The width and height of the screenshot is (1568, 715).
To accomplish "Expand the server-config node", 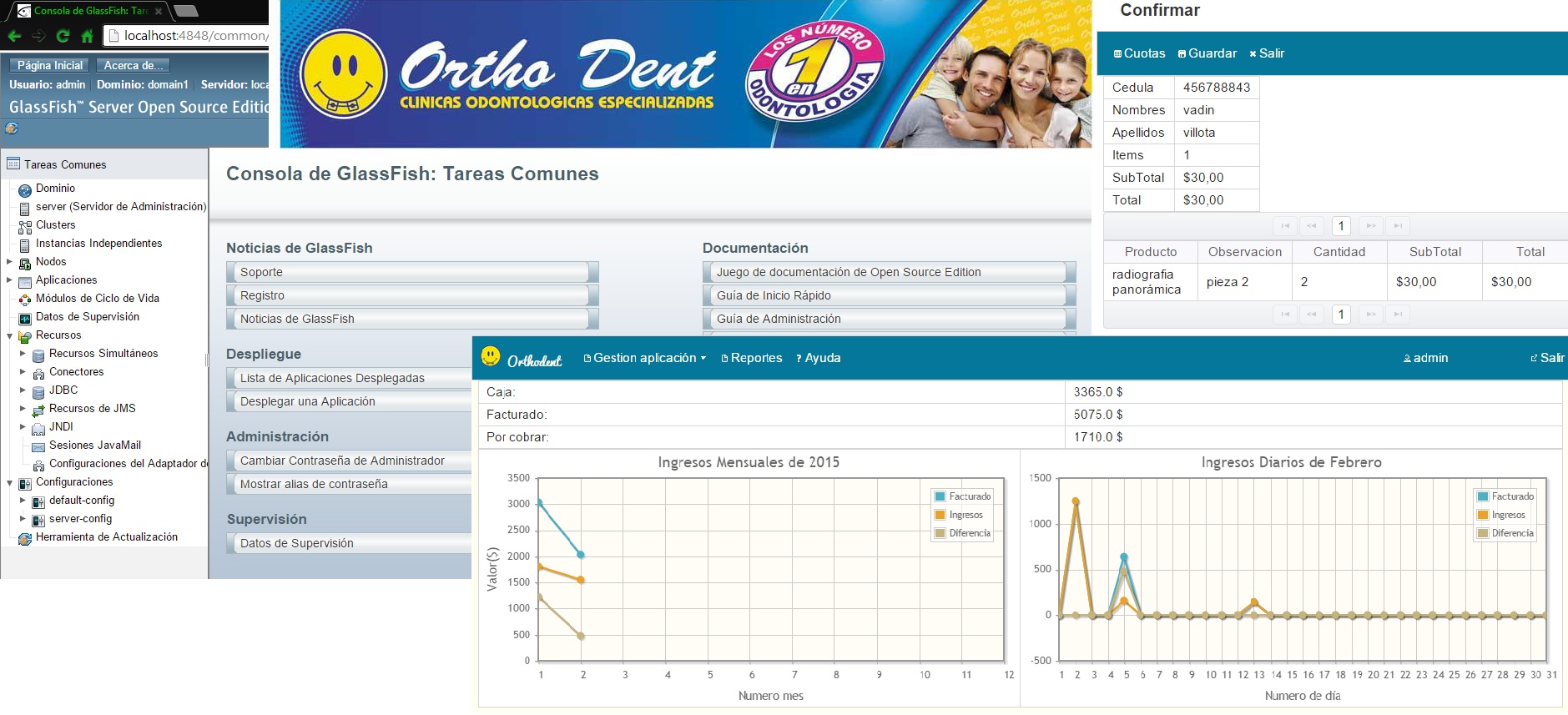I will tap(23, 519).
